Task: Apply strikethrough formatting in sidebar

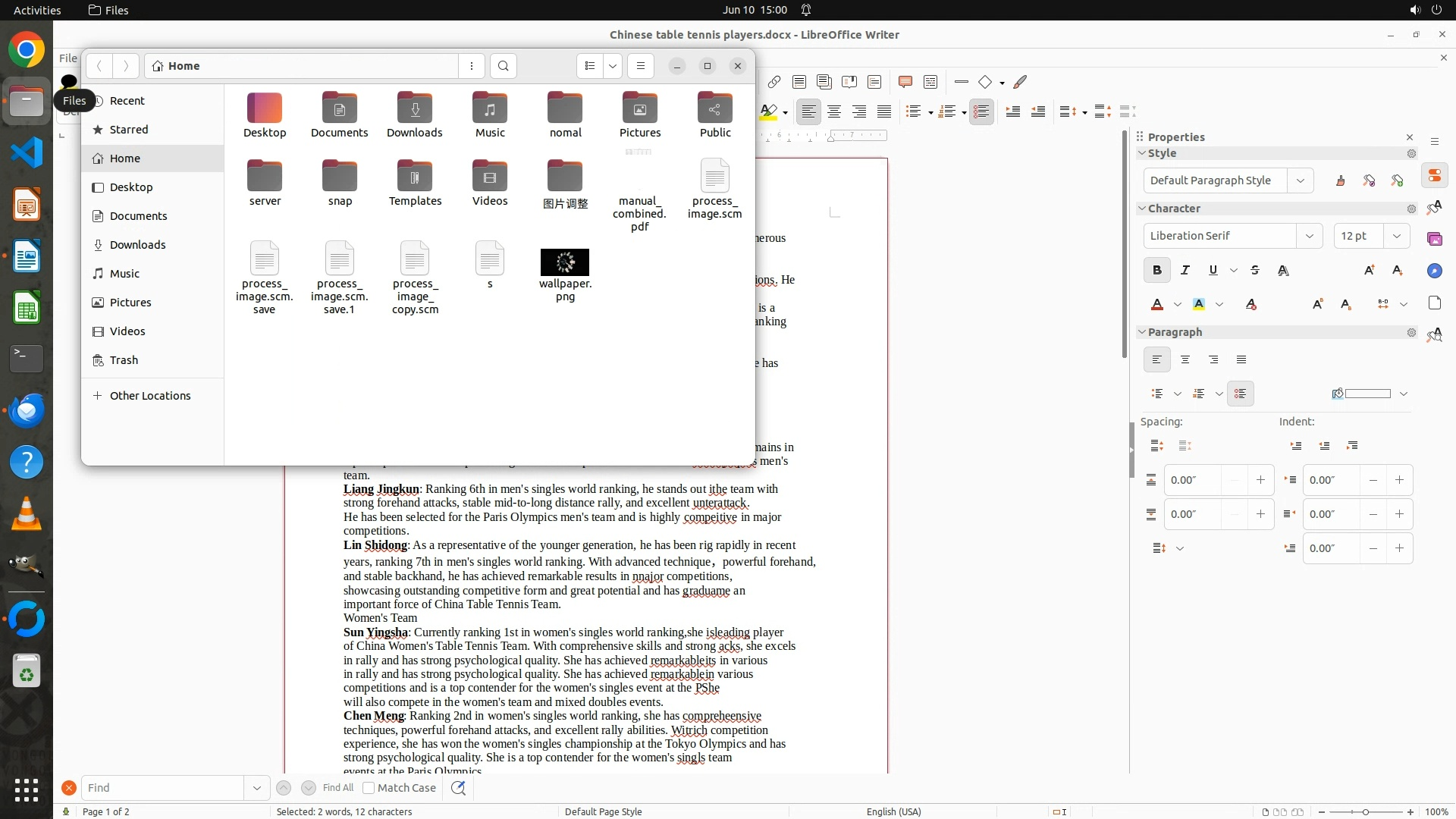Action: (x=1255, y=270)
